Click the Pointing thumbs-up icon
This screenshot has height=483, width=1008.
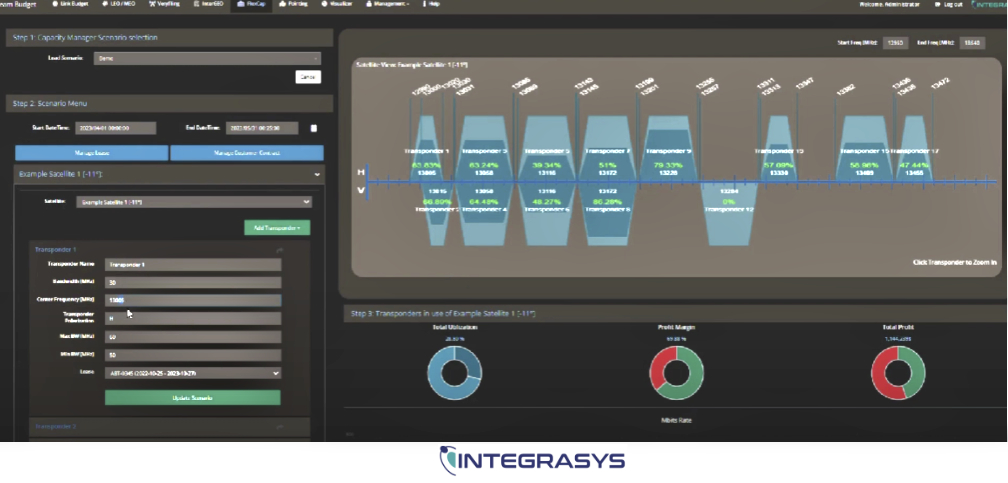[x=278, y=5]
